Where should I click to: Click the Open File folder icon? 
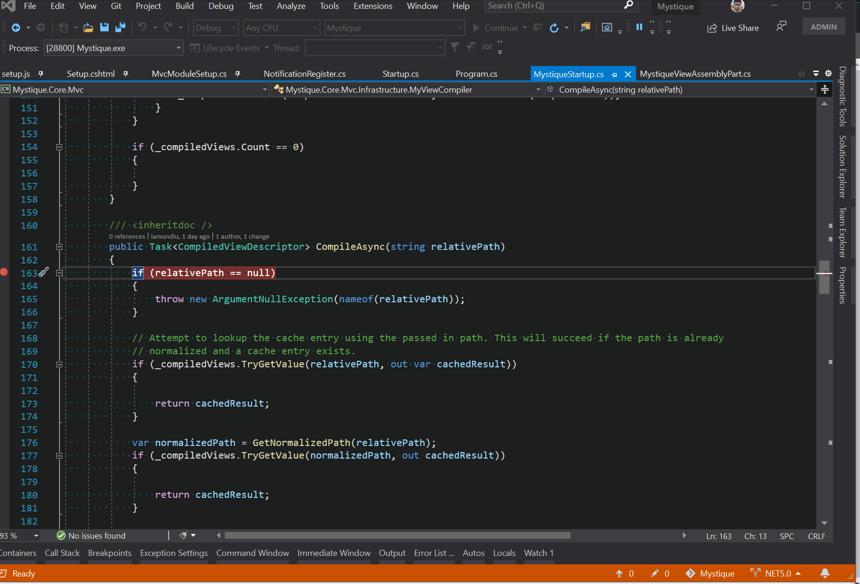(88, 27)
